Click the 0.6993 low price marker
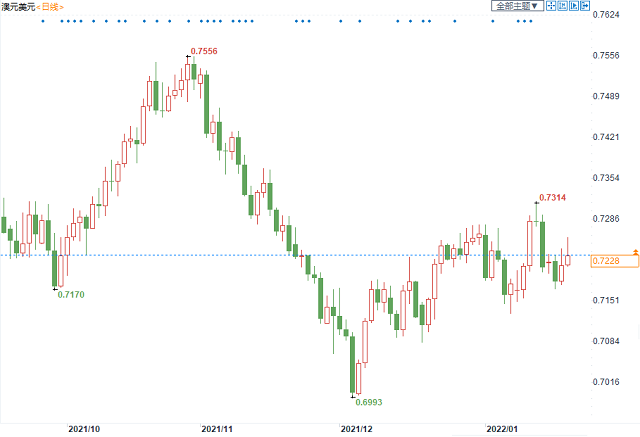 [369, 402]
